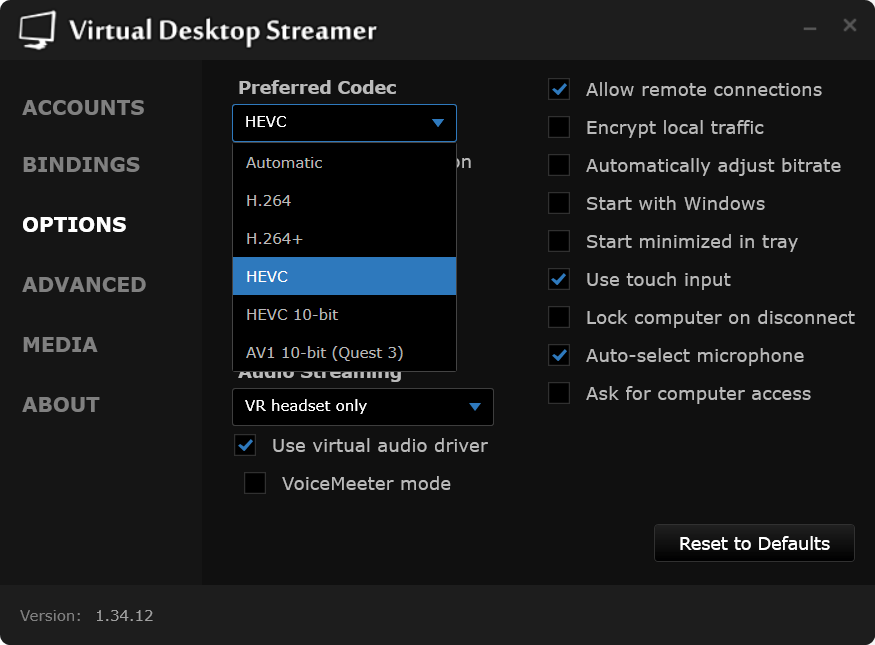Disable Use touch input checkbox
875x645 pixels.
coord(559,280)
